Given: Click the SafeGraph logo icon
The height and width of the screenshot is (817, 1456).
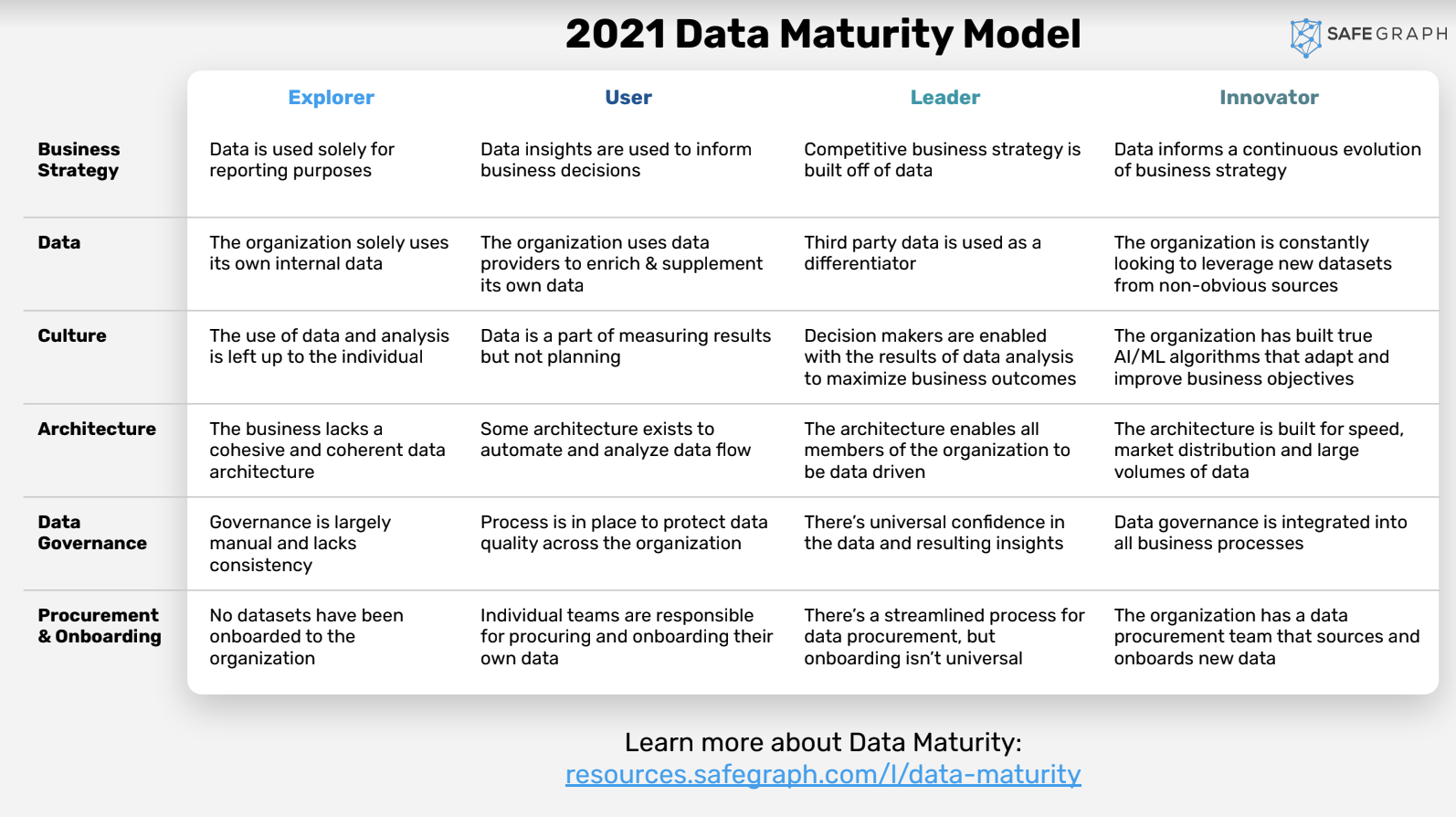Looking at the screenshot, I should point(1305,37).
